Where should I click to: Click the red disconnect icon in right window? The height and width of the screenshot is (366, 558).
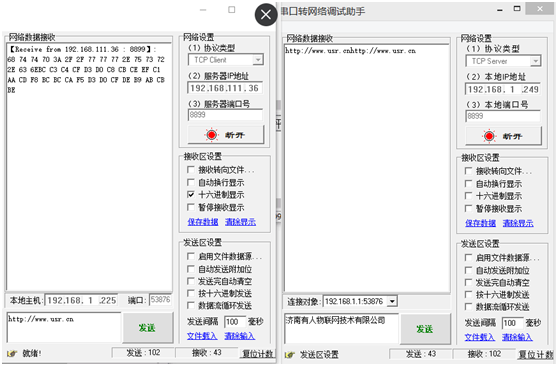[489, 136]
